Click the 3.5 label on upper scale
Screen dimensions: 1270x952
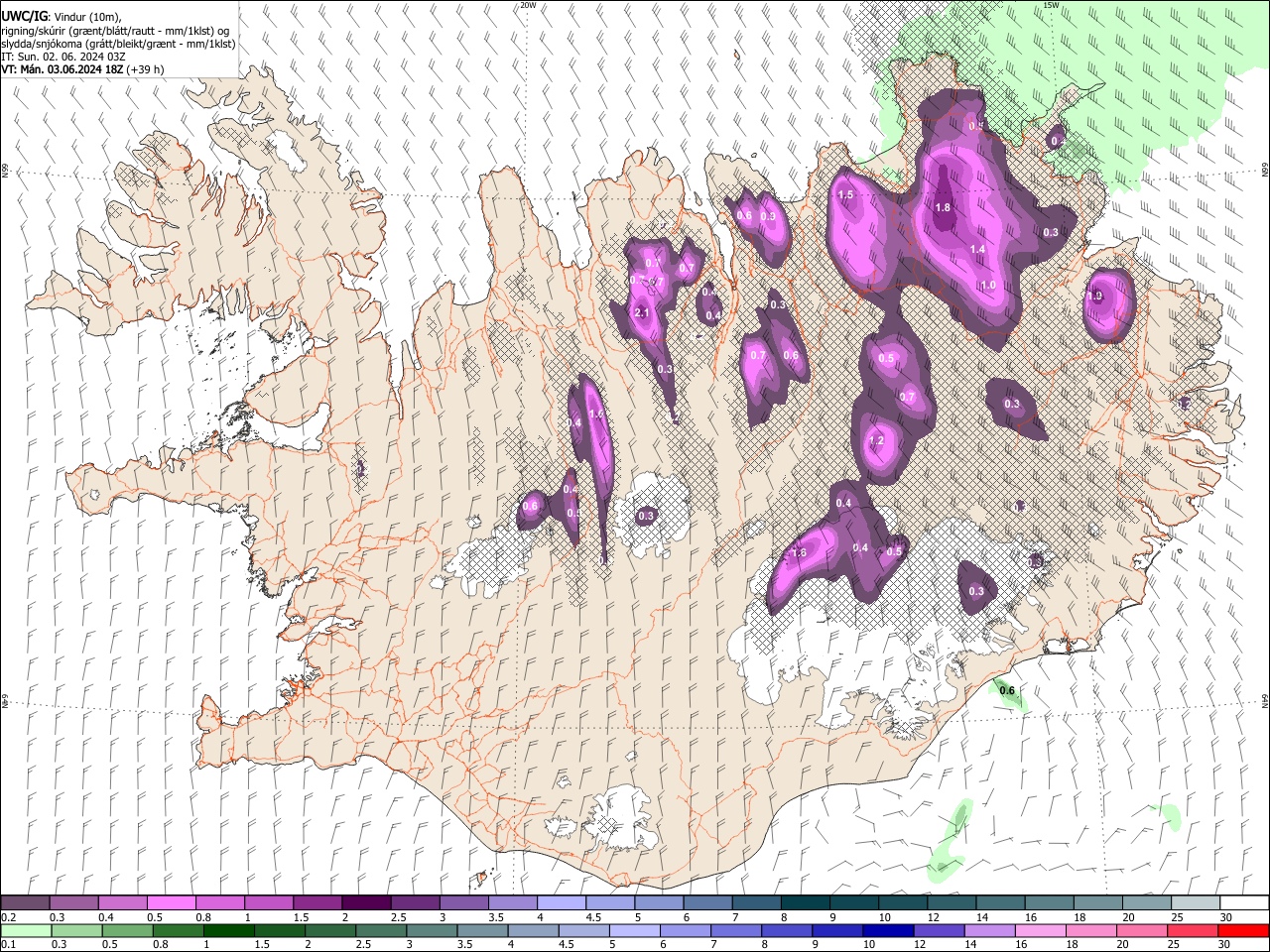click(495, 917)
